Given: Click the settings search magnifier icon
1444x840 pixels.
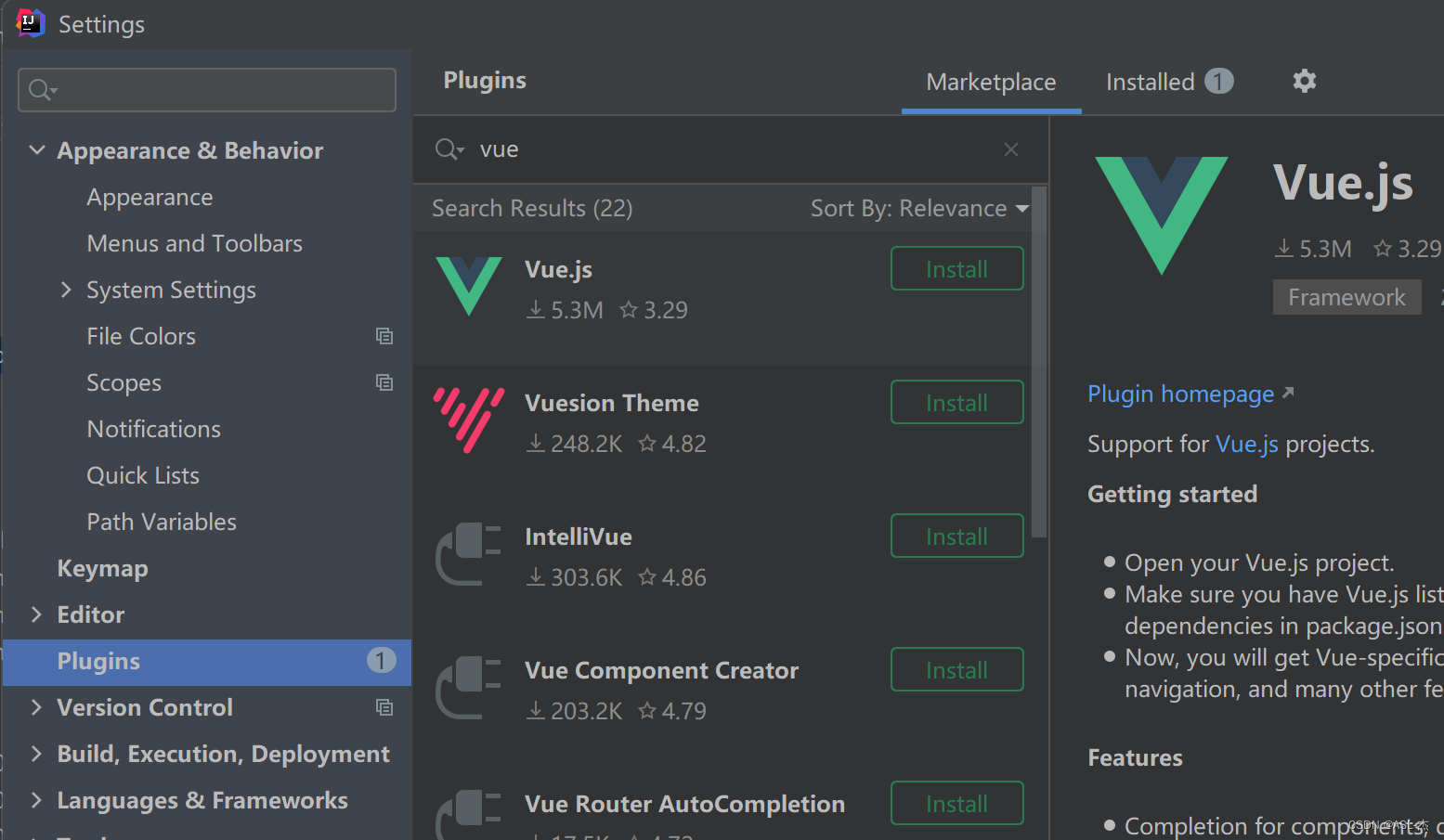Looking at the screenshot, I should (x=43, y=90).
